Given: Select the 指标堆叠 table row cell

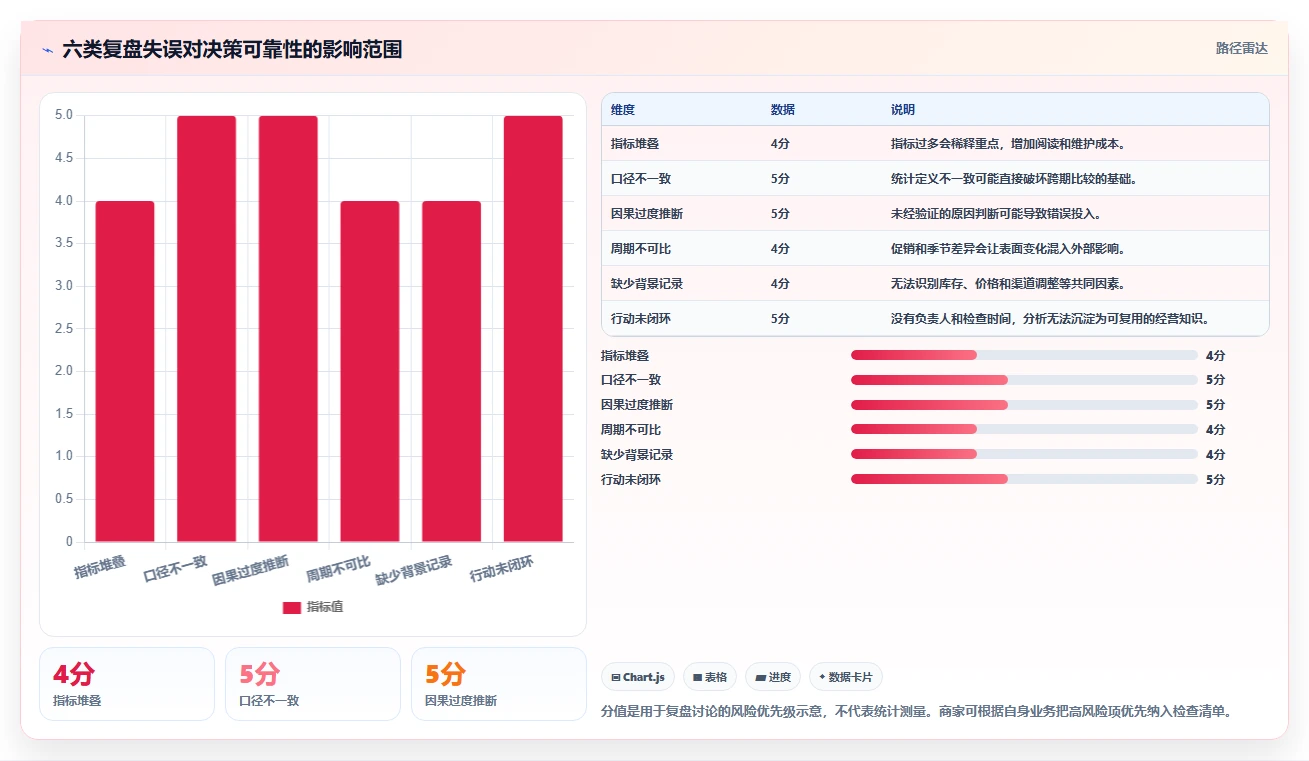Looking at the screenshot, I should [x=635, y=144].
